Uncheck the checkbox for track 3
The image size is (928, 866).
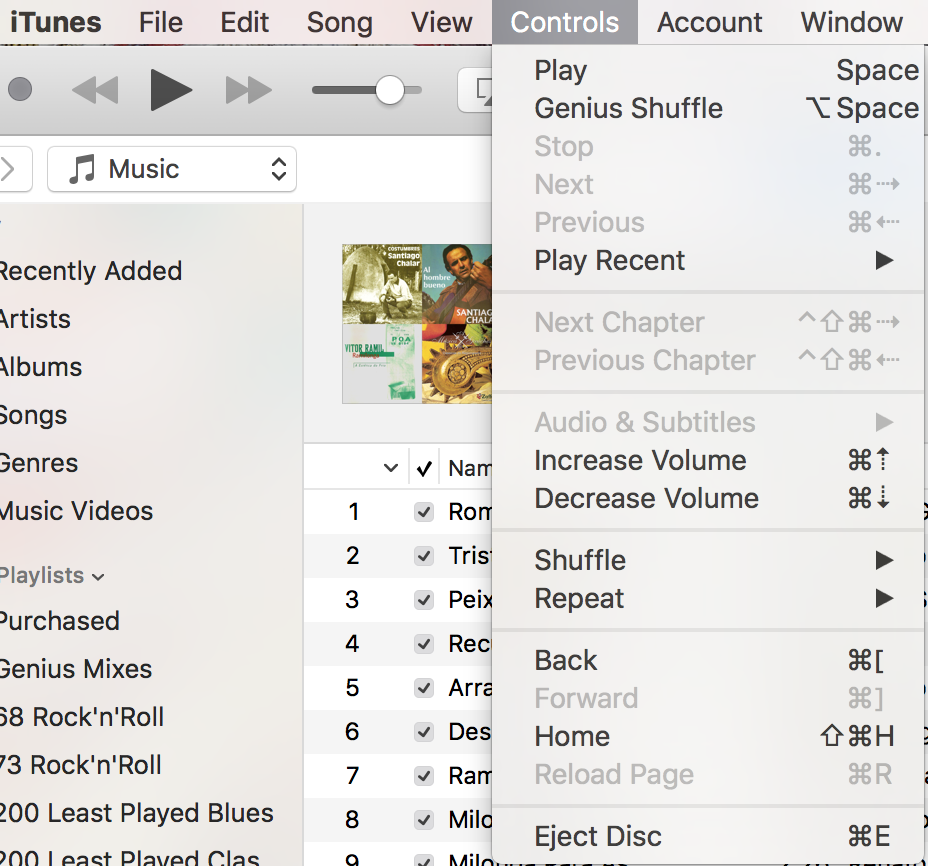pyautogui.click(x=424, y=600)
